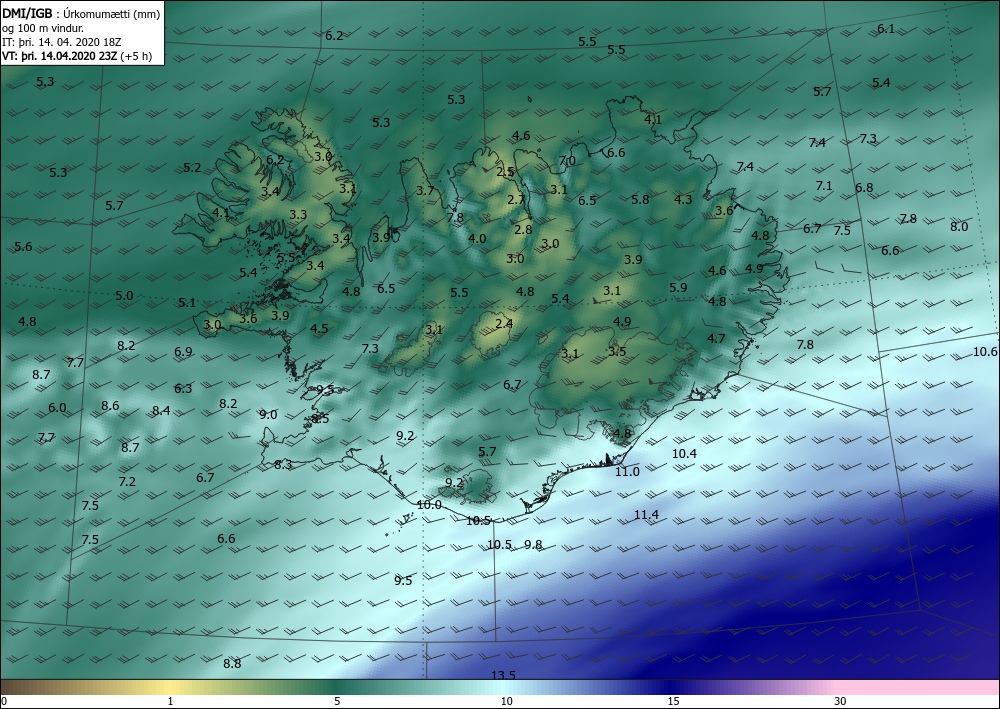Image resolution: width=1000 pixels, height=709 pixels.
Task: Click the scale label 10 on the legend
Action: (506, 701)
